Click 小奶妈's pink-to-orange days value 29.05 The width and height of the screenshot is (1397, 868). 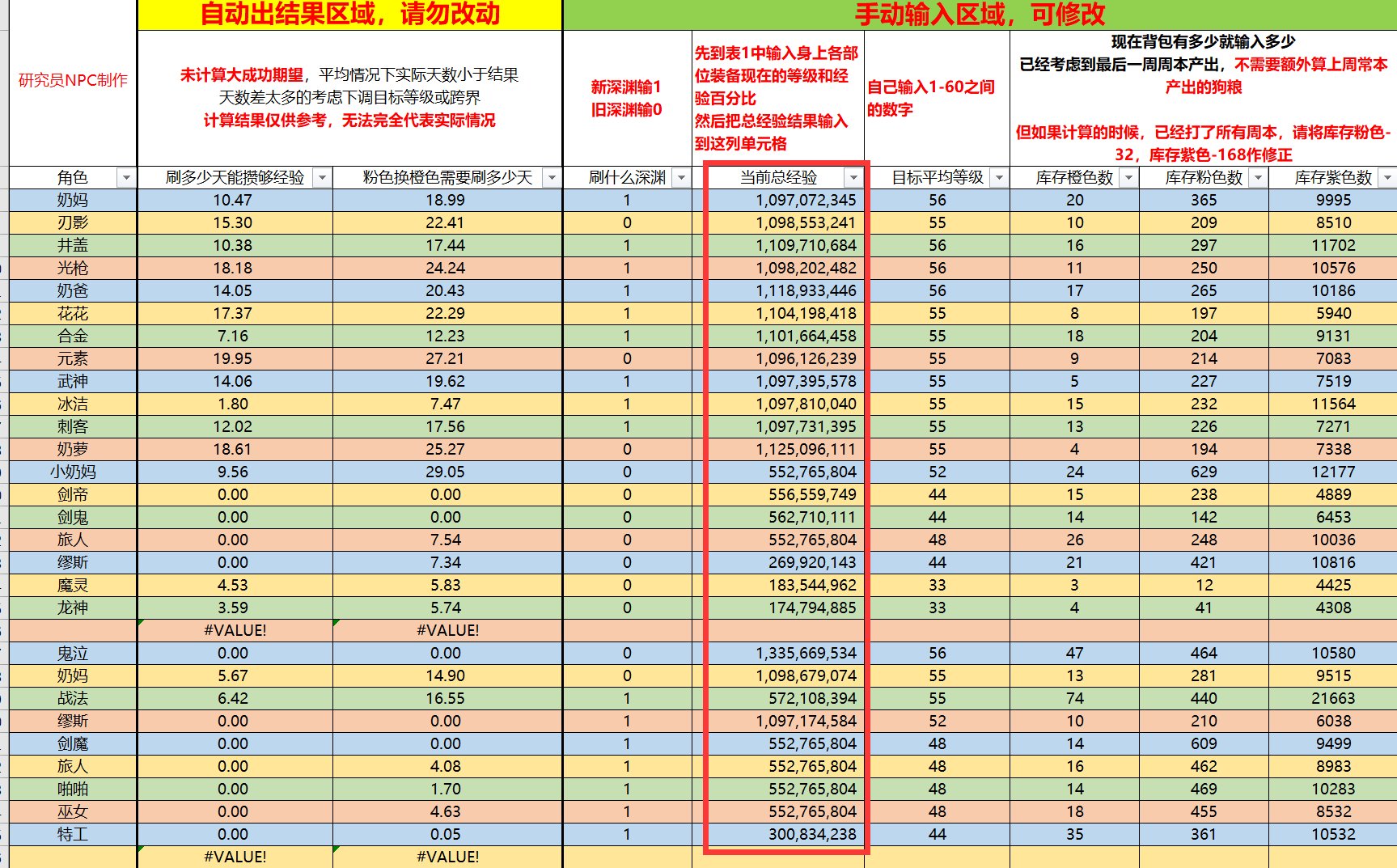[446, 472]
